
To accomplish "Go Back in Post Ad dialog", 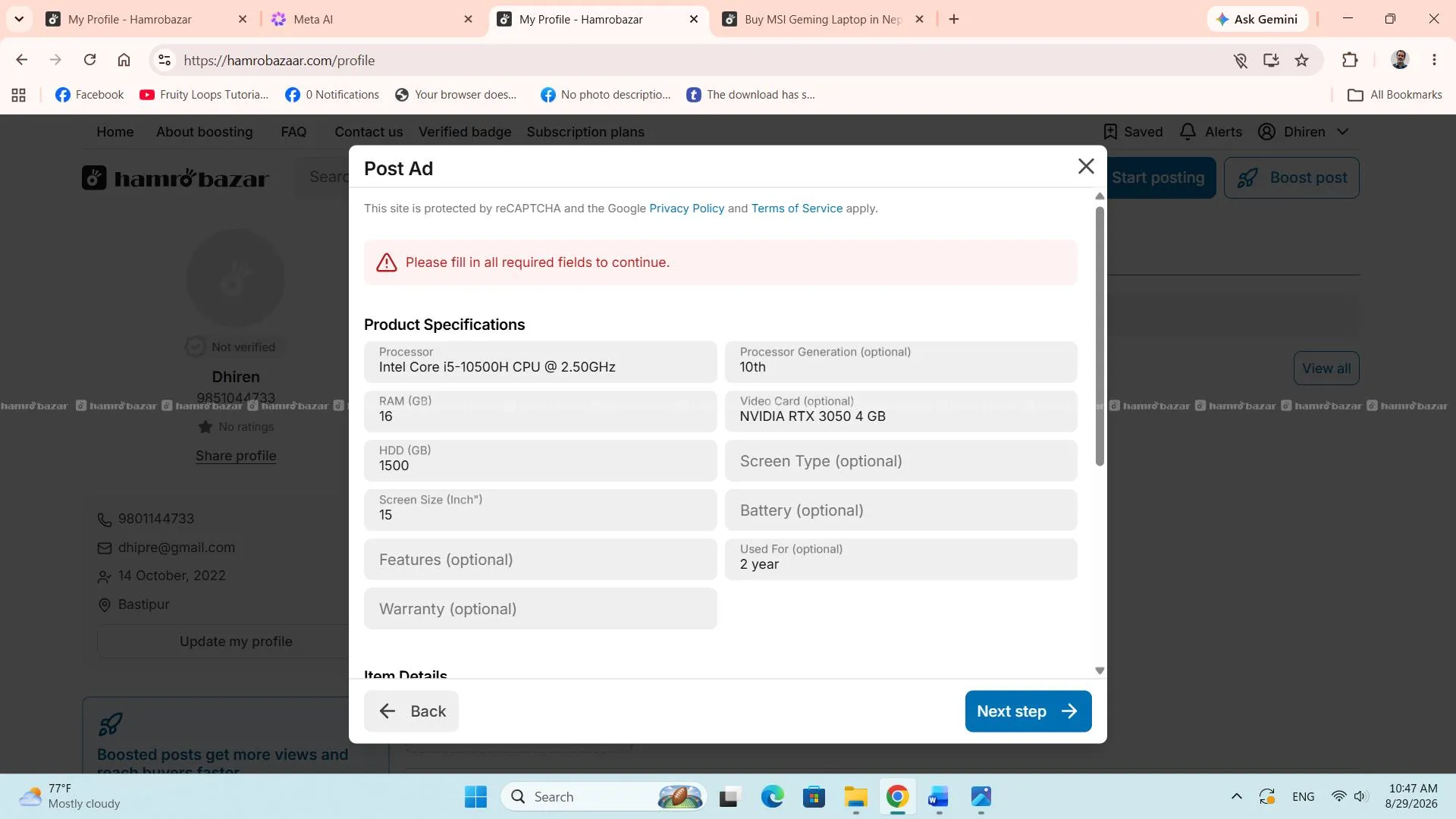I will point(411,711).
